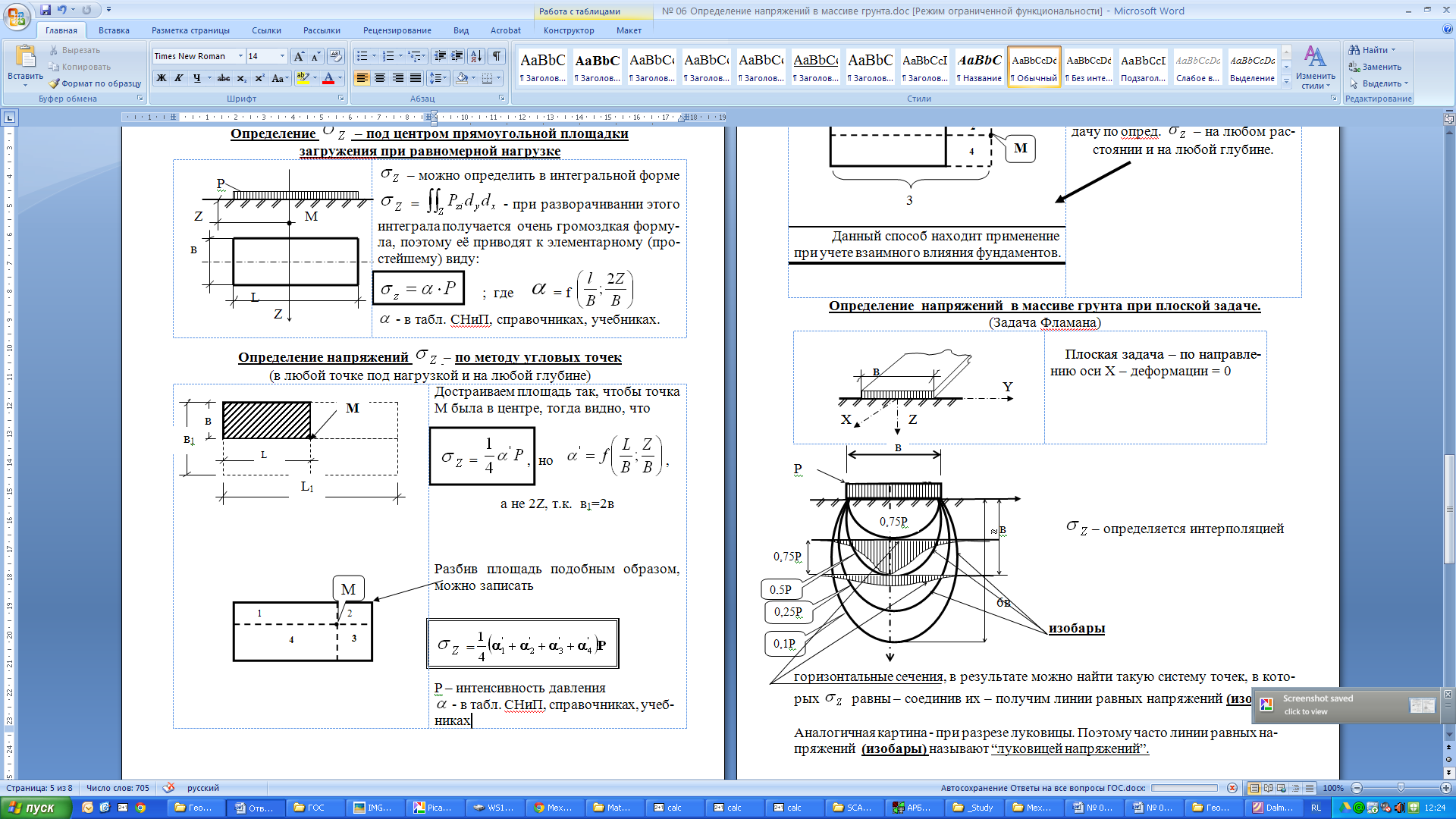Open line spacing dropdown
Screen dimensions: 1456x819
click(x=438, y=78)
